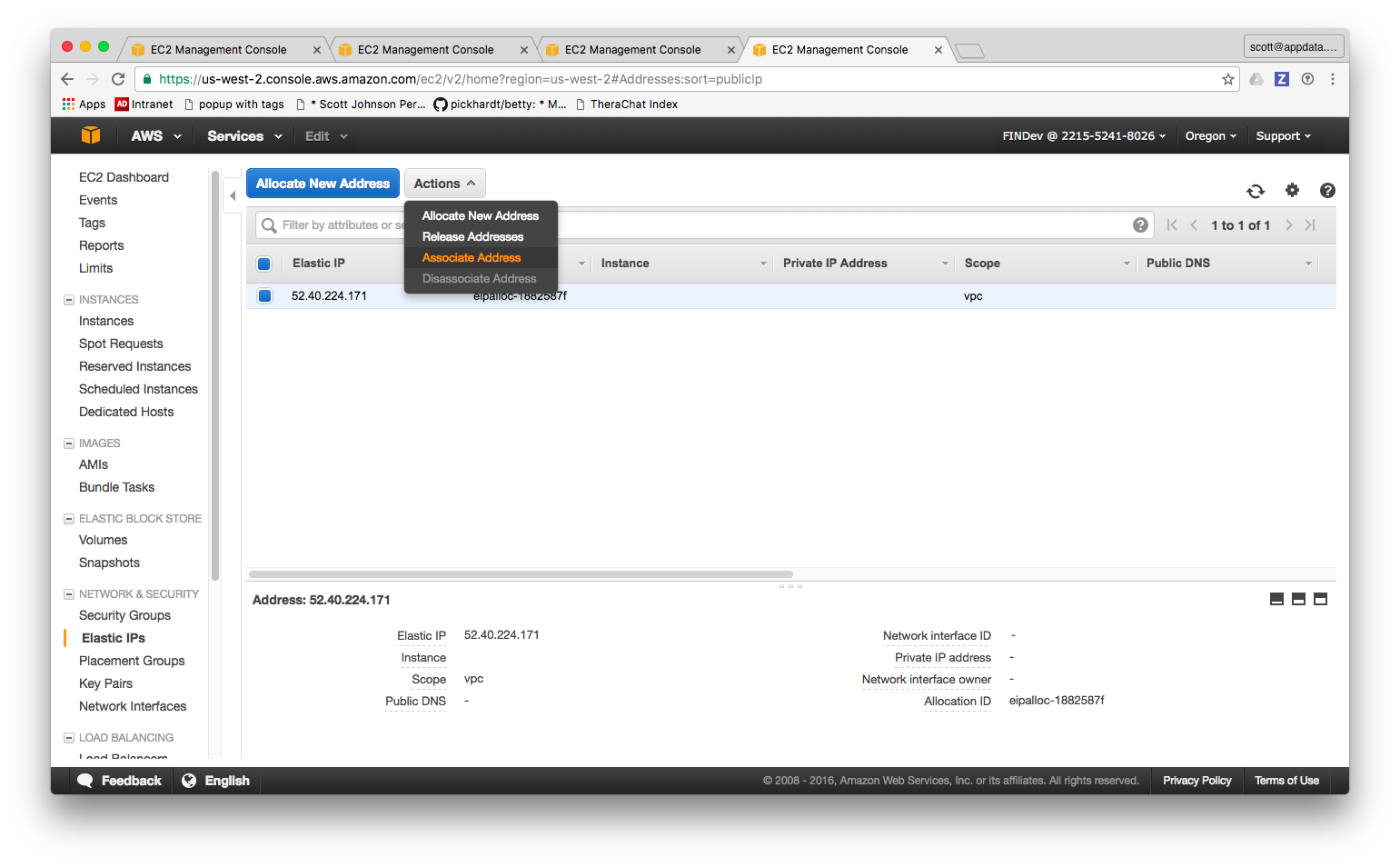Uncheck the 52.40.224.171 row checkbox

(x=264, y=295)
